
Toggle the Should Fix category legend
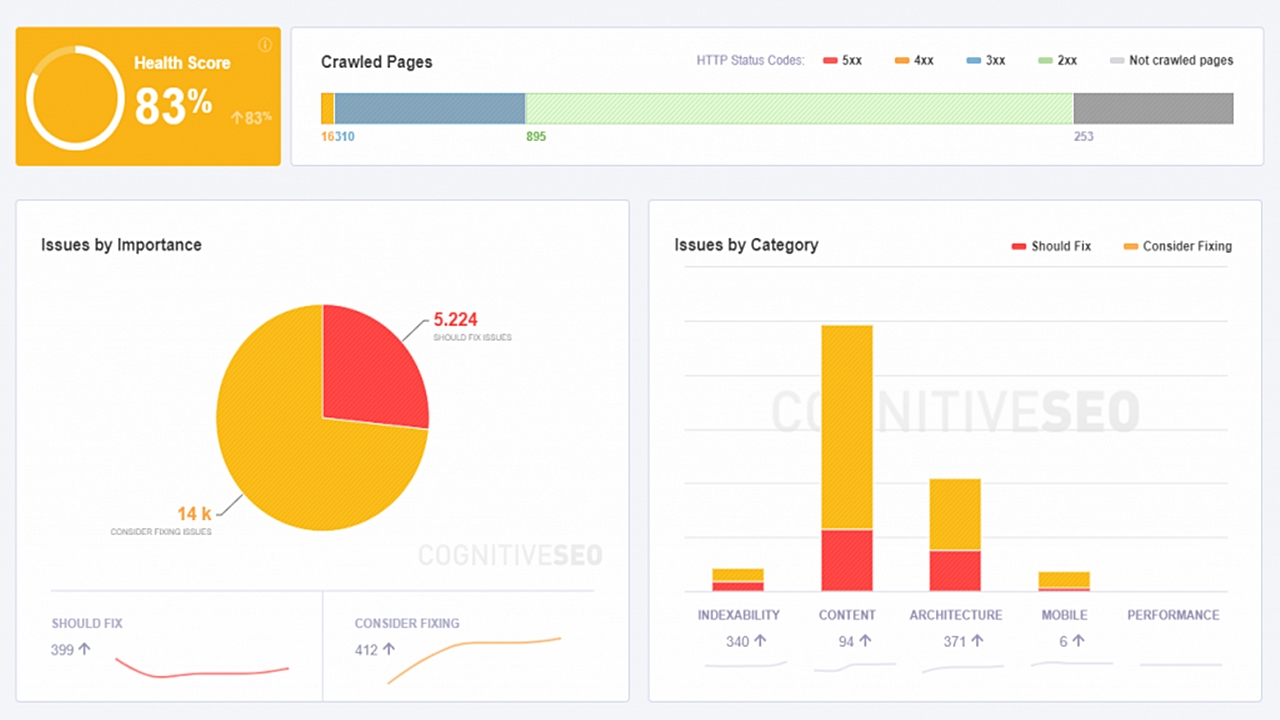coord(1051,246)
